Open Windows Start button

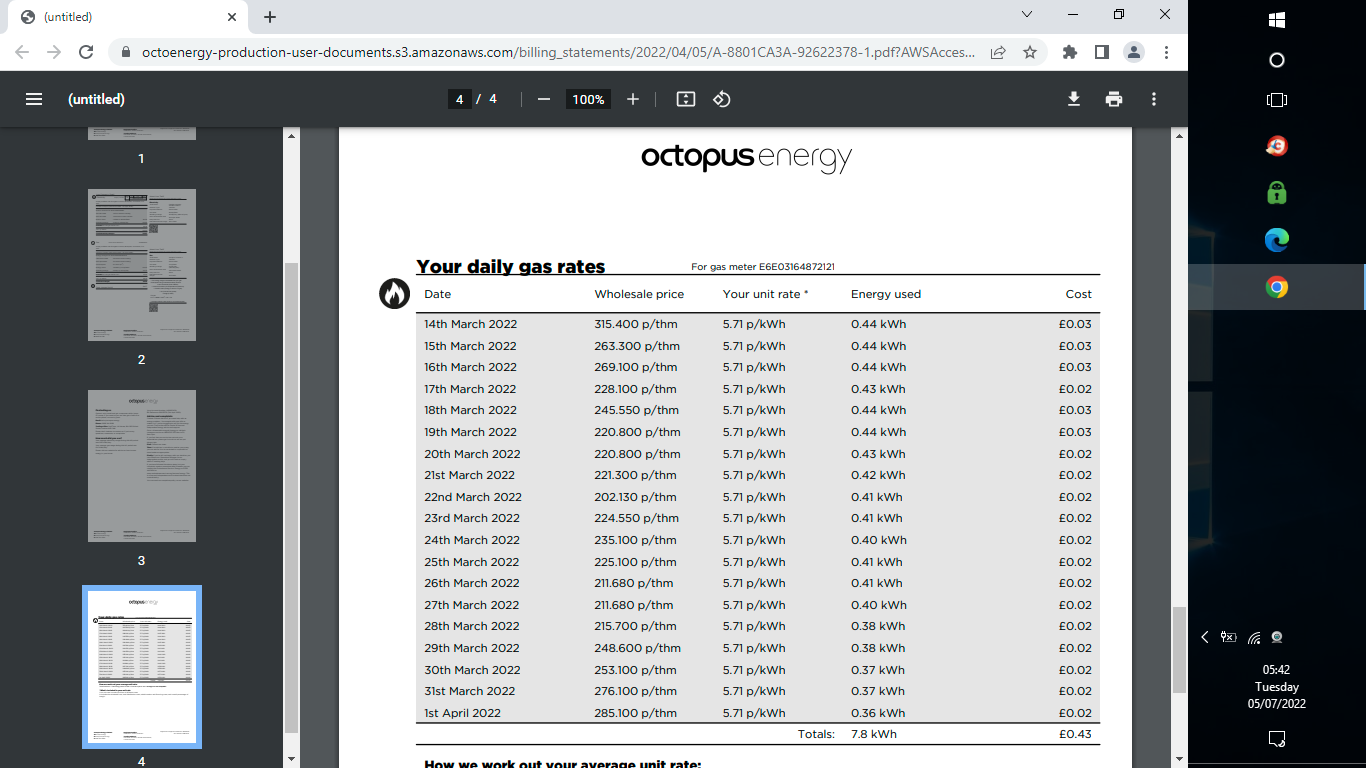(1277, 20)
